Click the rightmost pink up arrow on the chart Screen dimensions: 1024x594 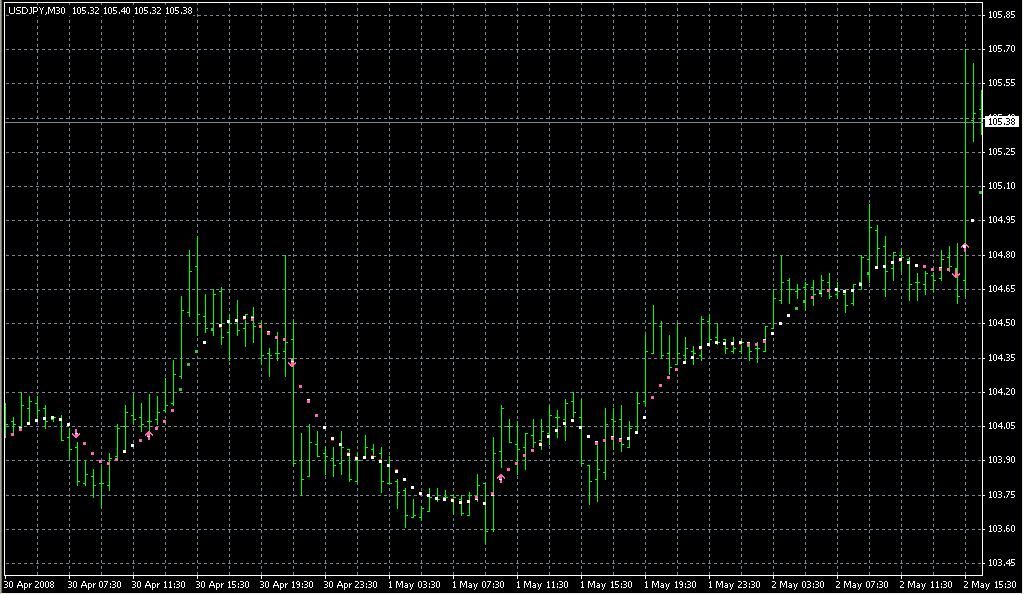click(965, 246)
